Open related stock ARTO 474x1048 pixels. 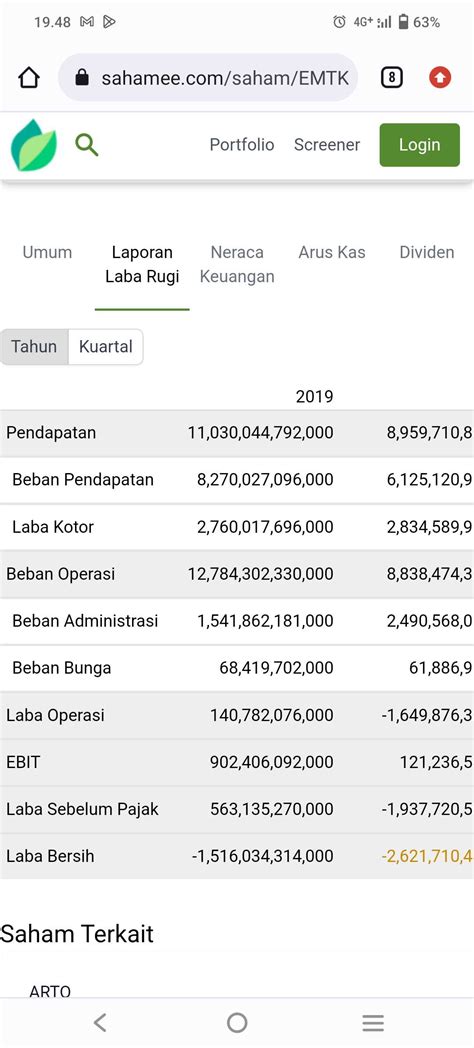click(50, 991)
